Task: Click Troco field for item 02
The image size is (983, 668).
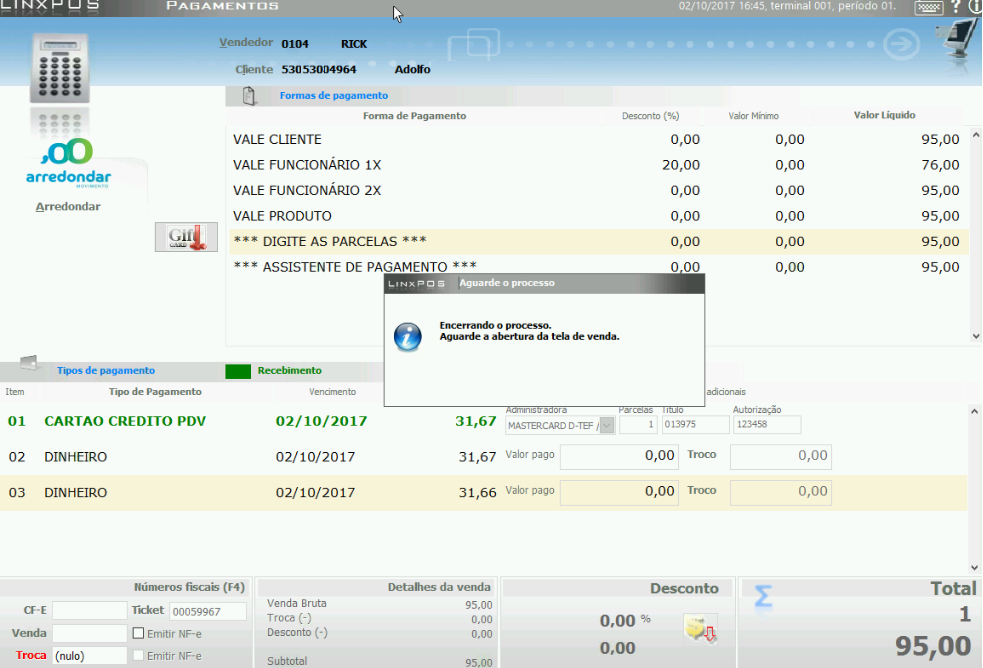Action: pos(781,456)
